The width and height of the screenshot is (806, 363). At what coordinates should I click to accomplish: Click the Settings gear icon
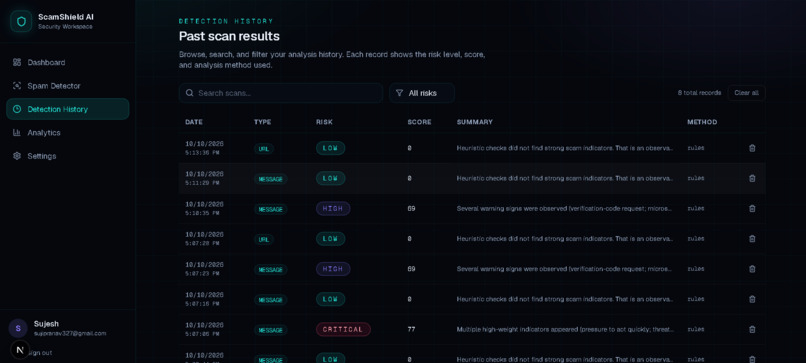17,156
